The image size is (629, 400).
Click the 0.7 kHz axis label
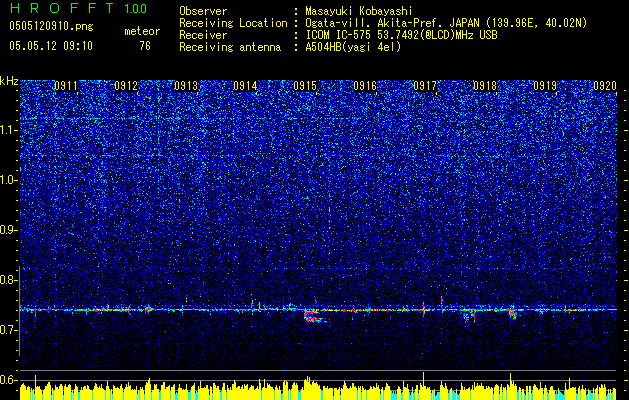9,330
